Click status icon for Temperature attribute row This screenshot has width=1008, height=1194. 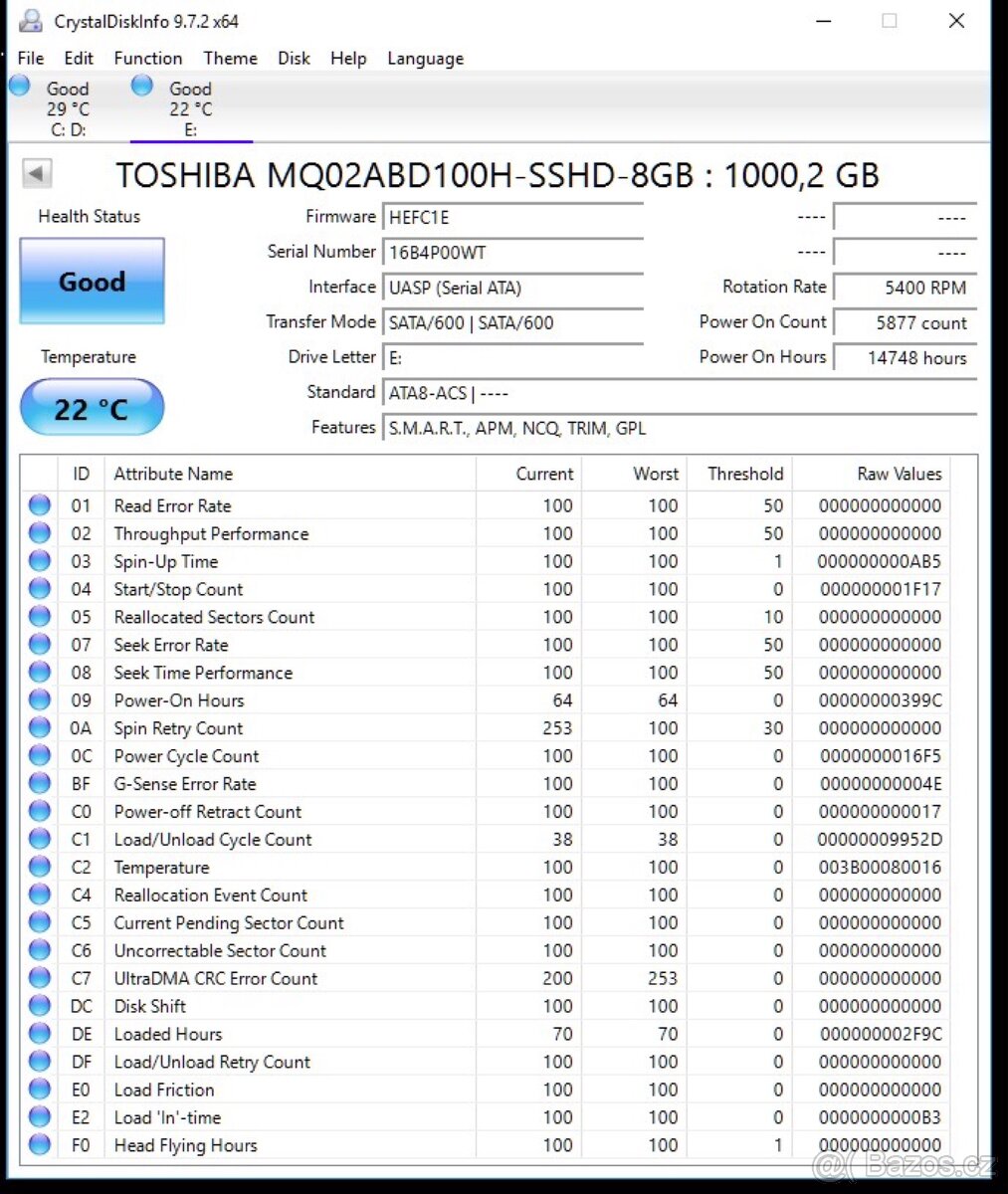(x=40, y=867)
